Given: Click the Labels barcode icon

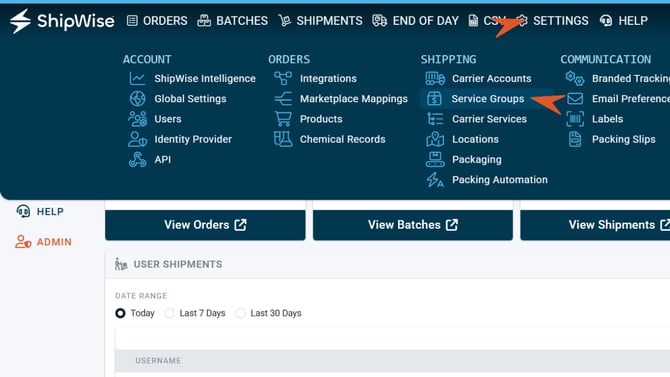Looking at the screenshot, I should pyautogui.click(x=575, y=119).
